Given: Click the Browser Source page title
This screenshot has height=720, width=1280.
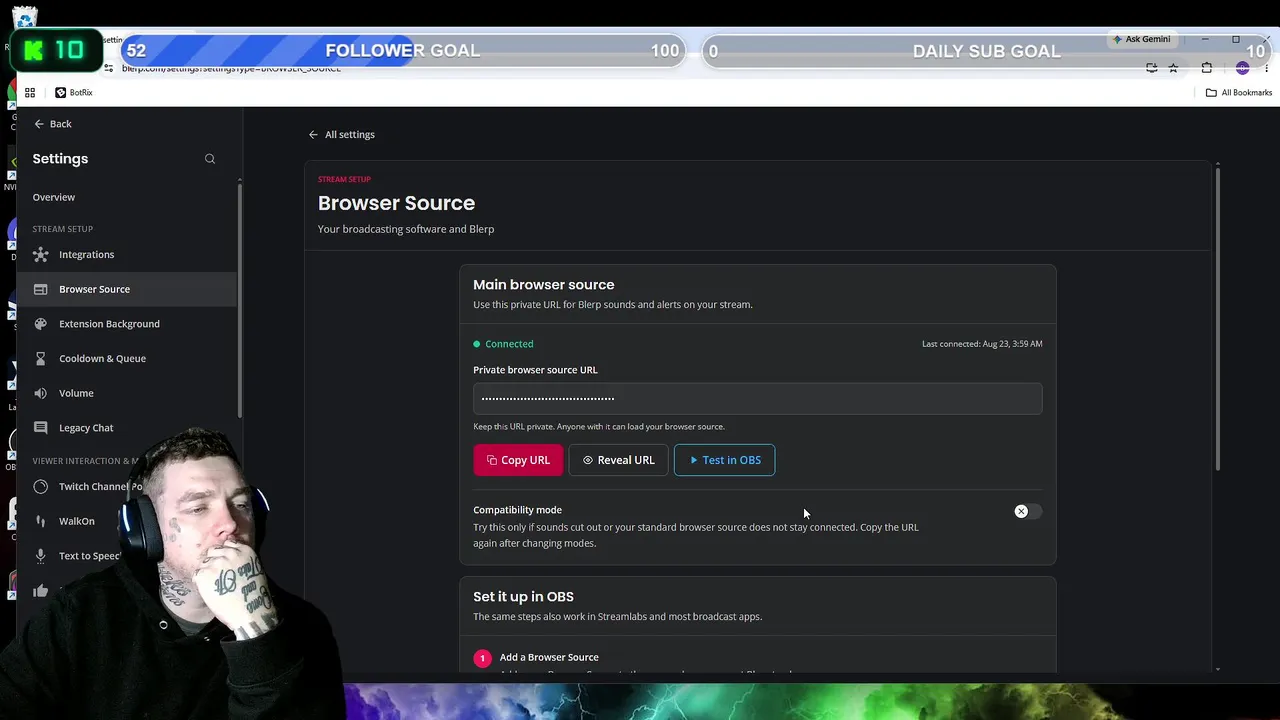Looking at the screenshot, I should 396,203.
